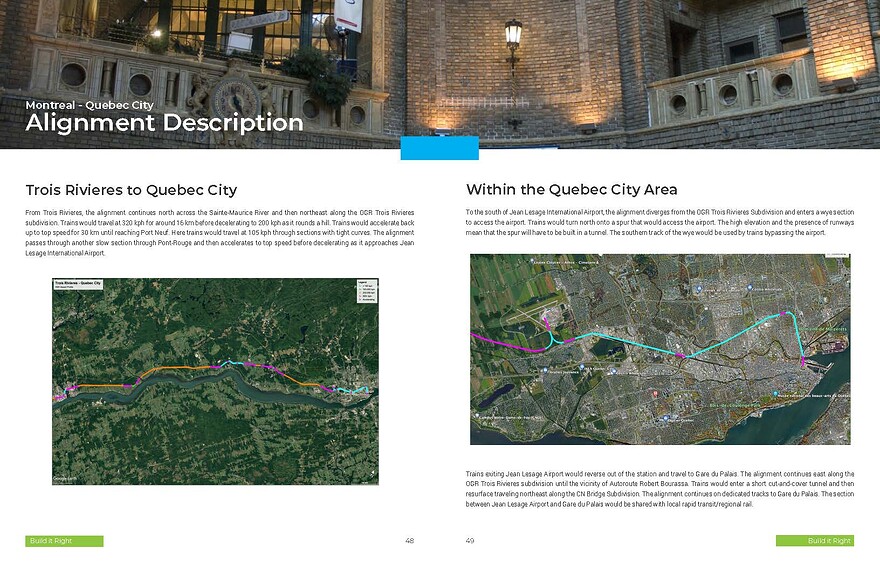Open the Trois Rivieres to Quebec City satellite map
Image resolution: width=880 pixels, height=569 pixels.
pos(216,382)
